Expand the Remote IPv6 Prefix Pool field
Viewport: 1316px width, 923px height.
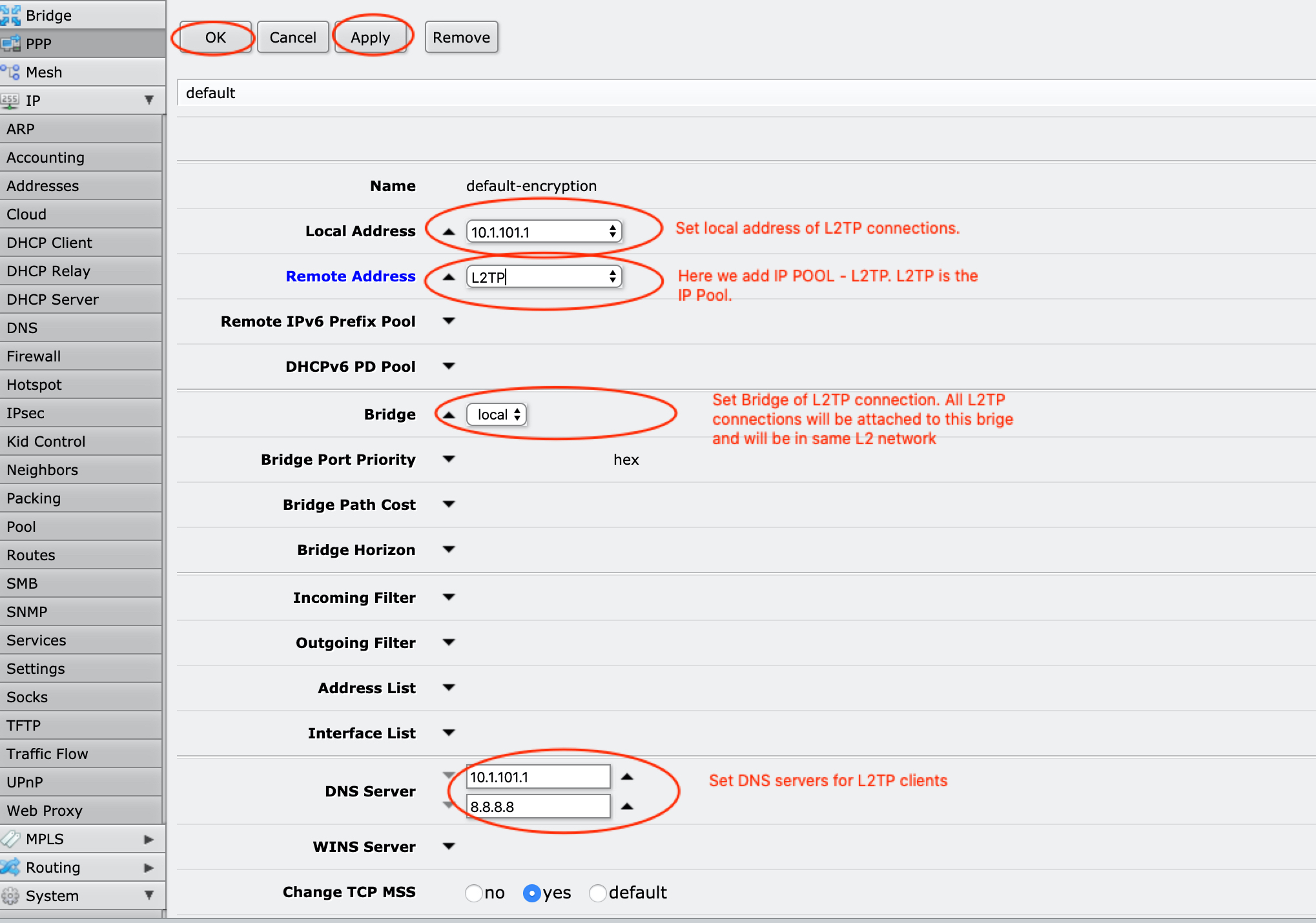coord(449,321)
